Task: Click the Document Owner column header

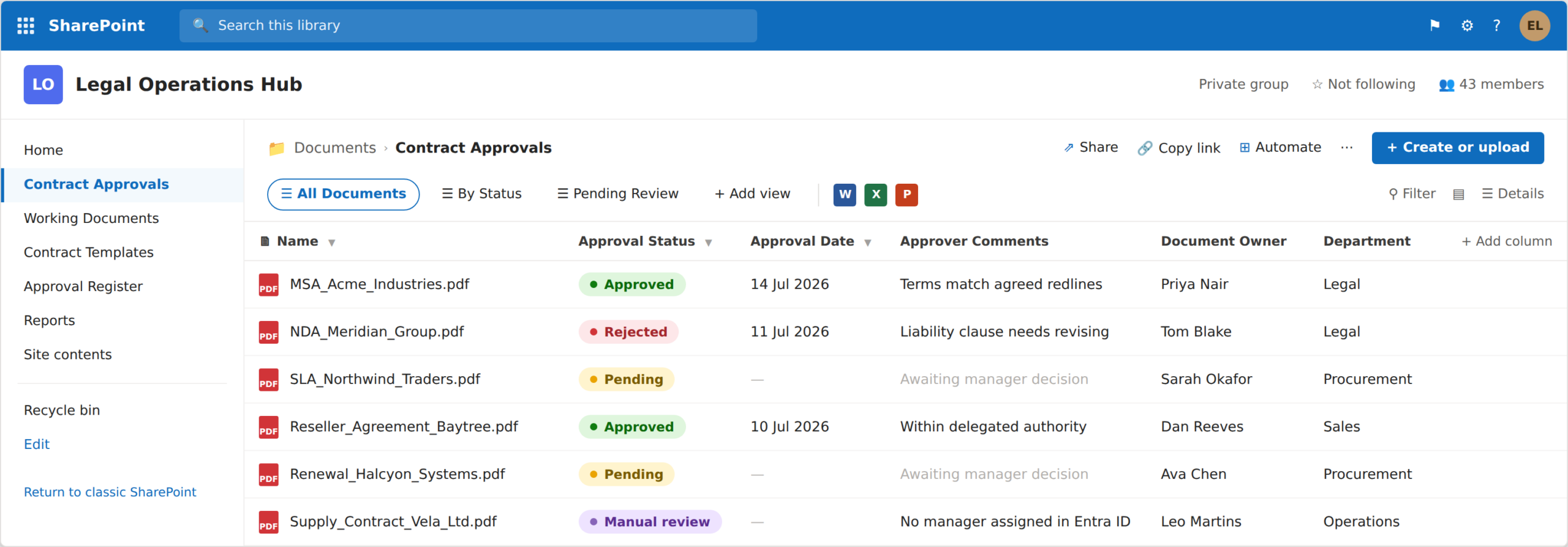Action: pyautogui.click(x=1224, y=241)
